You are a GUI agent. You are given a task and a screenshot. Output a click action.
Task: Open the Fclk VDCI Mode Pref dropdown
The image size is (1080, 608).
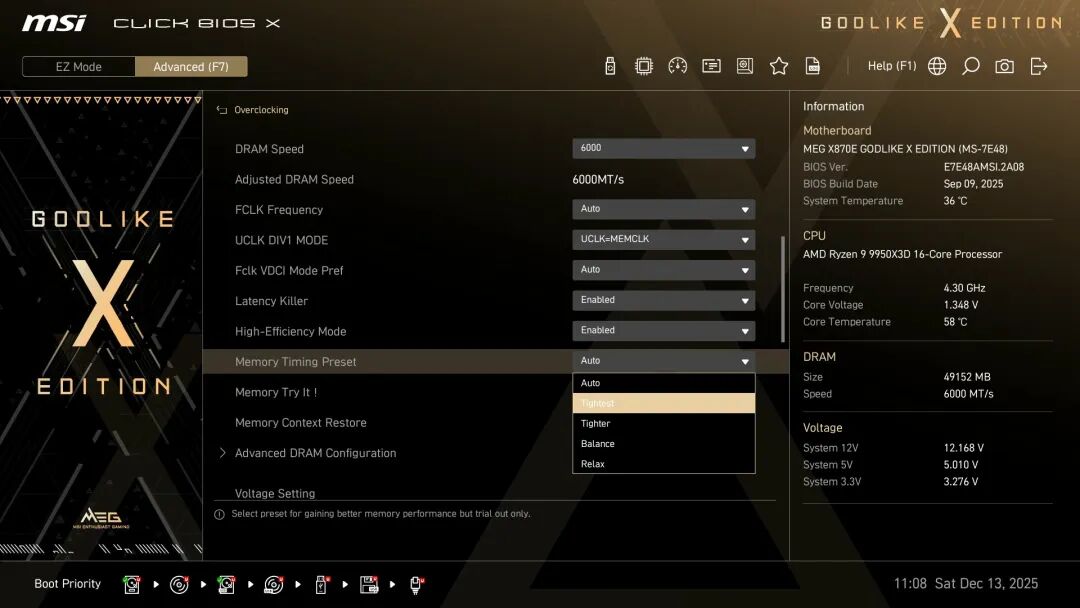[663, 270]
